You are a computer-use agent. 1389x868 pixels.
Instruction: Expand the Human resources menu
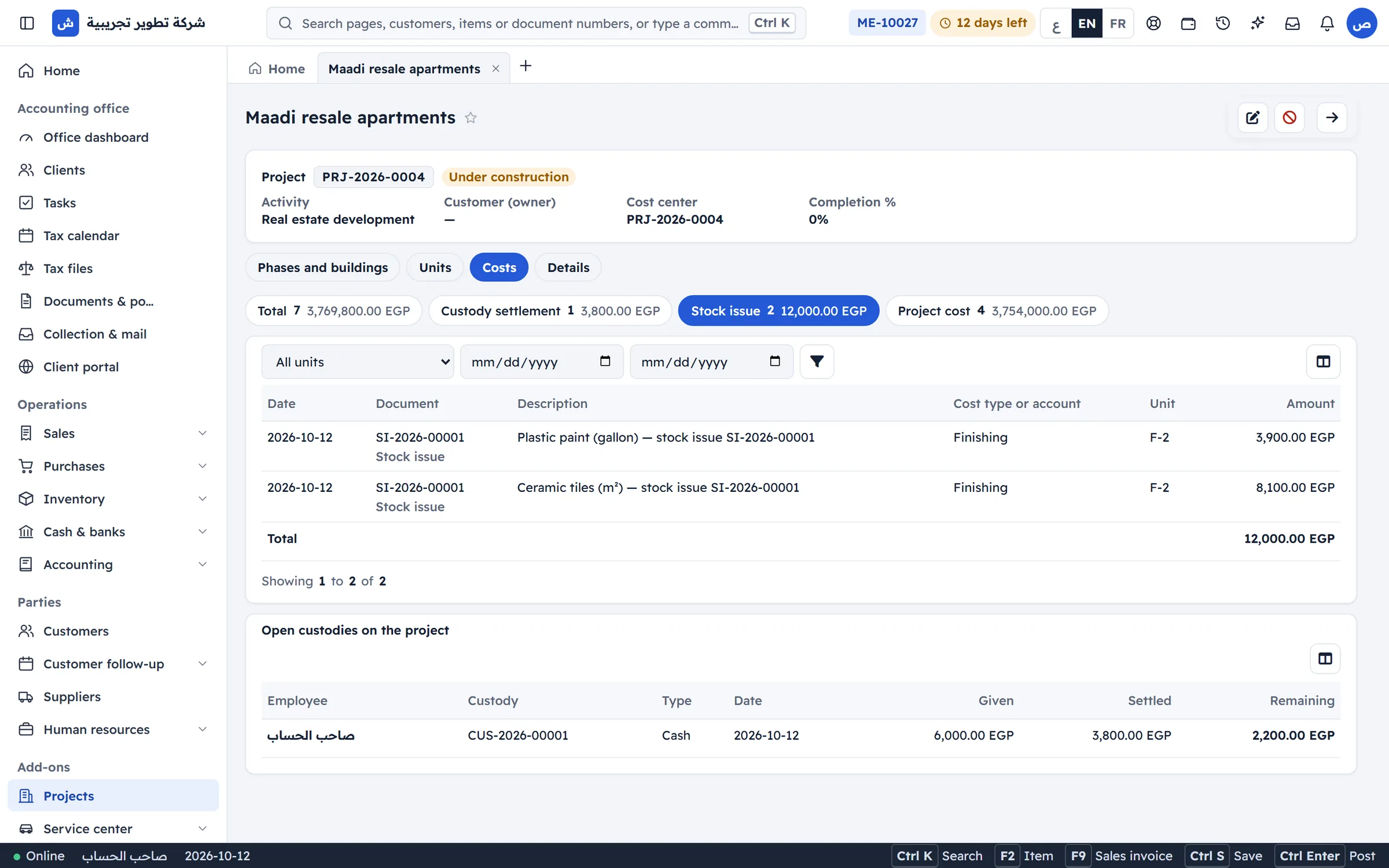coord(113,730)
